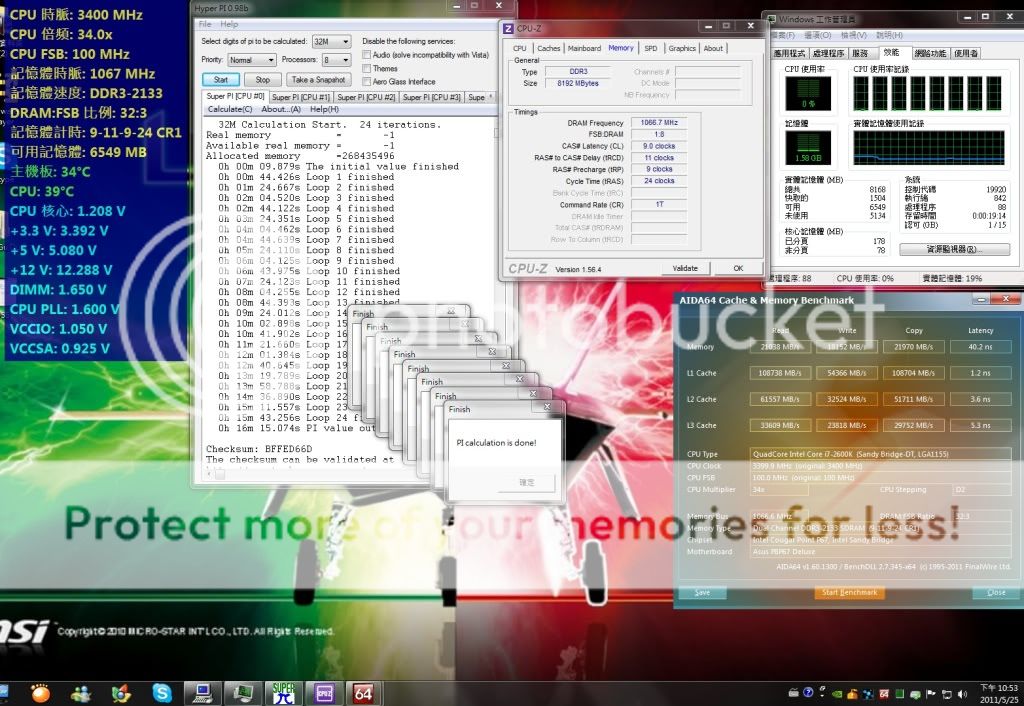Click Save in AIDA64 benchmark window
The height and width of the screenshot is (706, 1024).
pos(702,592)
